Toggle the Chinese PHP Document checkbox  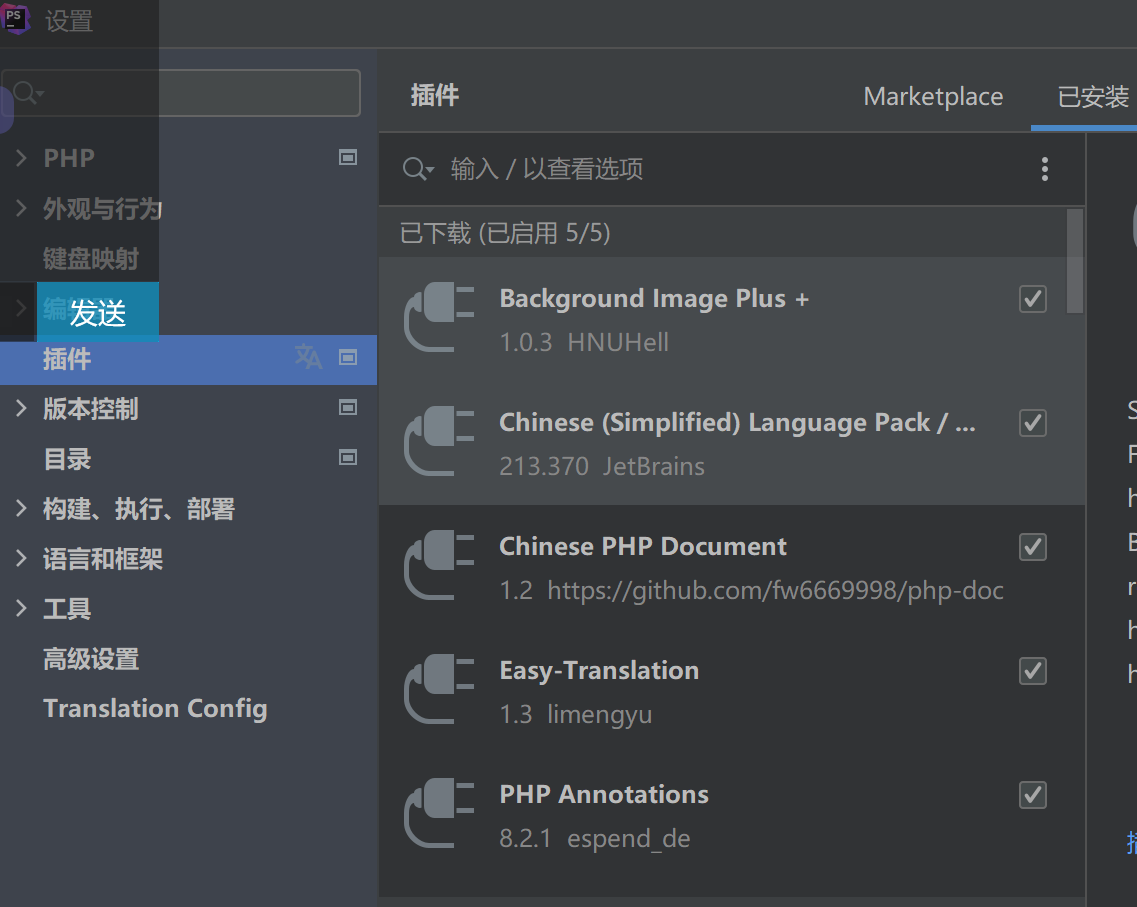coord(1033,547)
